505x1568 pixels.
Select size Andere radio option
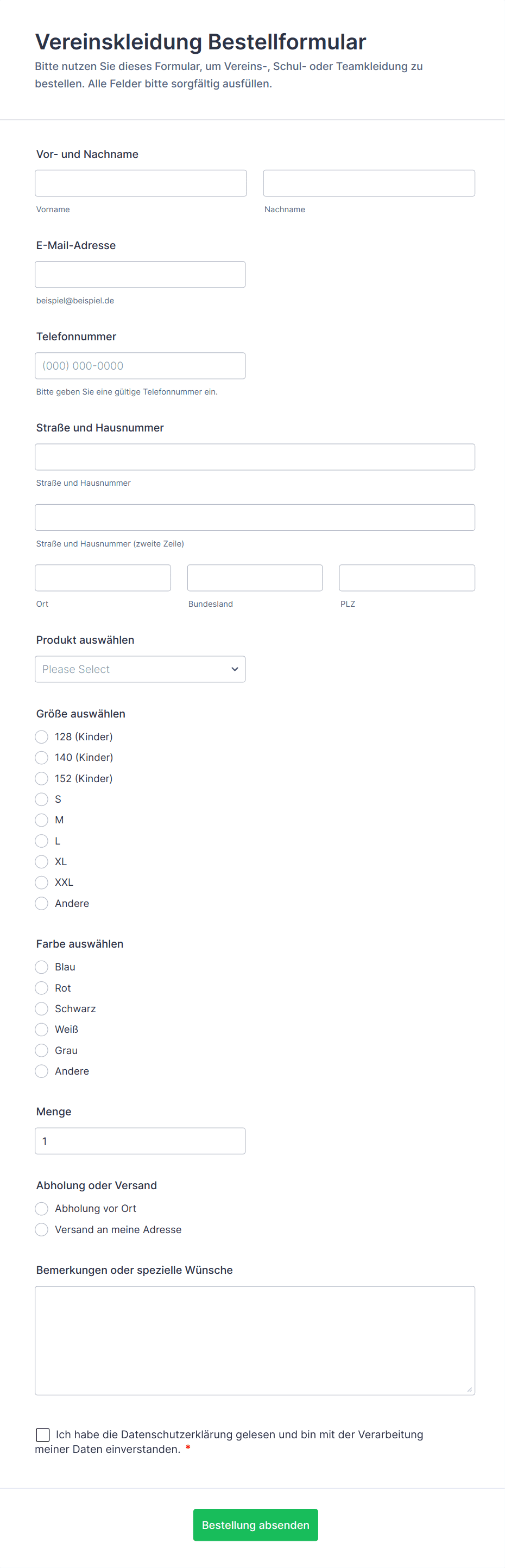click(41, 903)
